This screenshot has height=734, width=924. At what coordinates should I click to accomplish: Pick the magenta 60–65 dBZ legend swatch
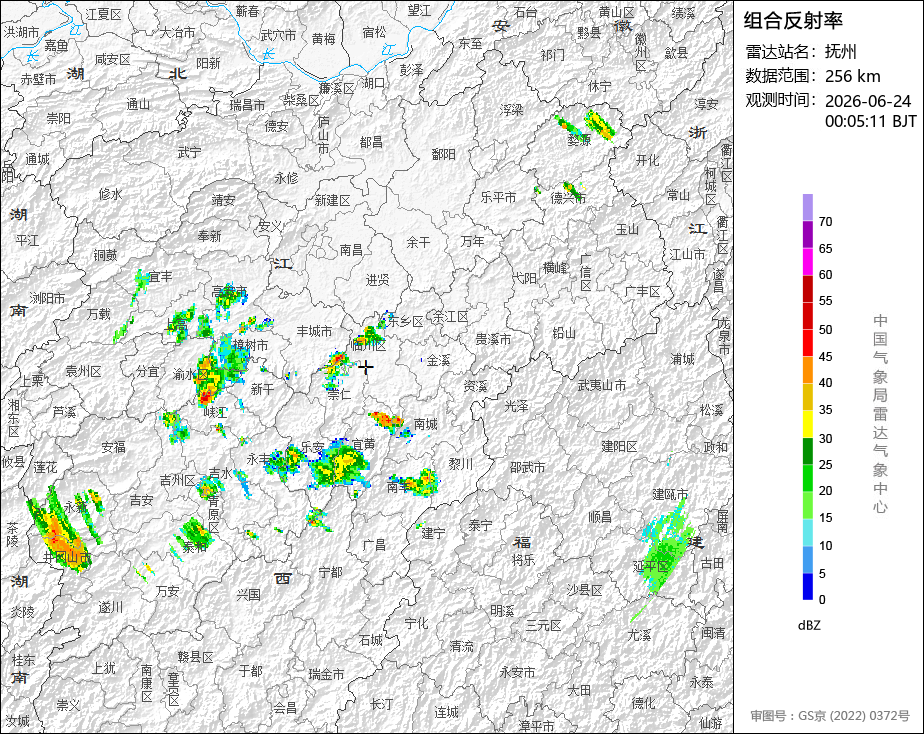click(x=808, y=262)
